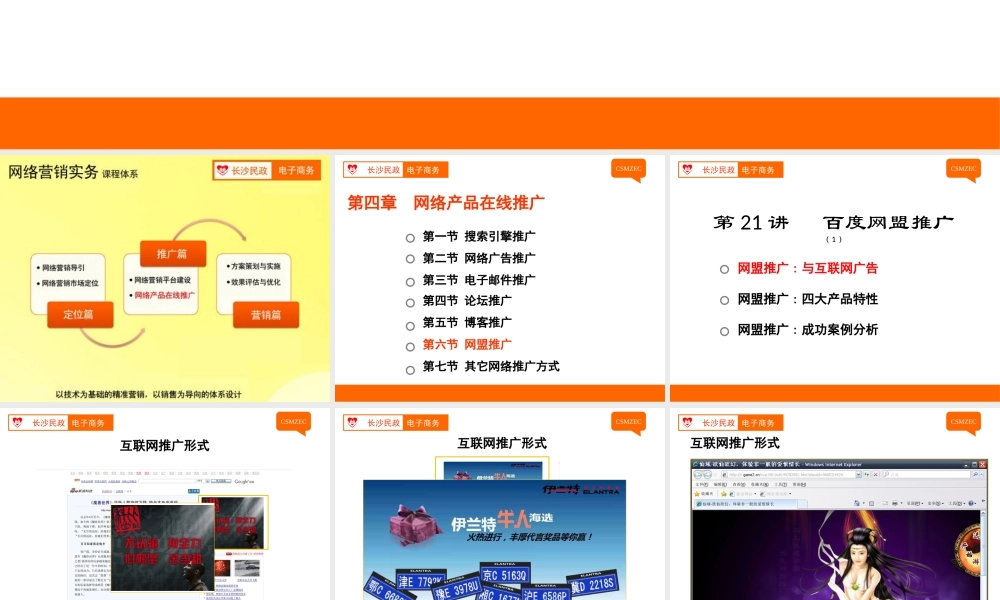Open the 收藏夹 menu in Internet Explorer
This screenshot has height=600, width=1000.
[x=759, y=484]
